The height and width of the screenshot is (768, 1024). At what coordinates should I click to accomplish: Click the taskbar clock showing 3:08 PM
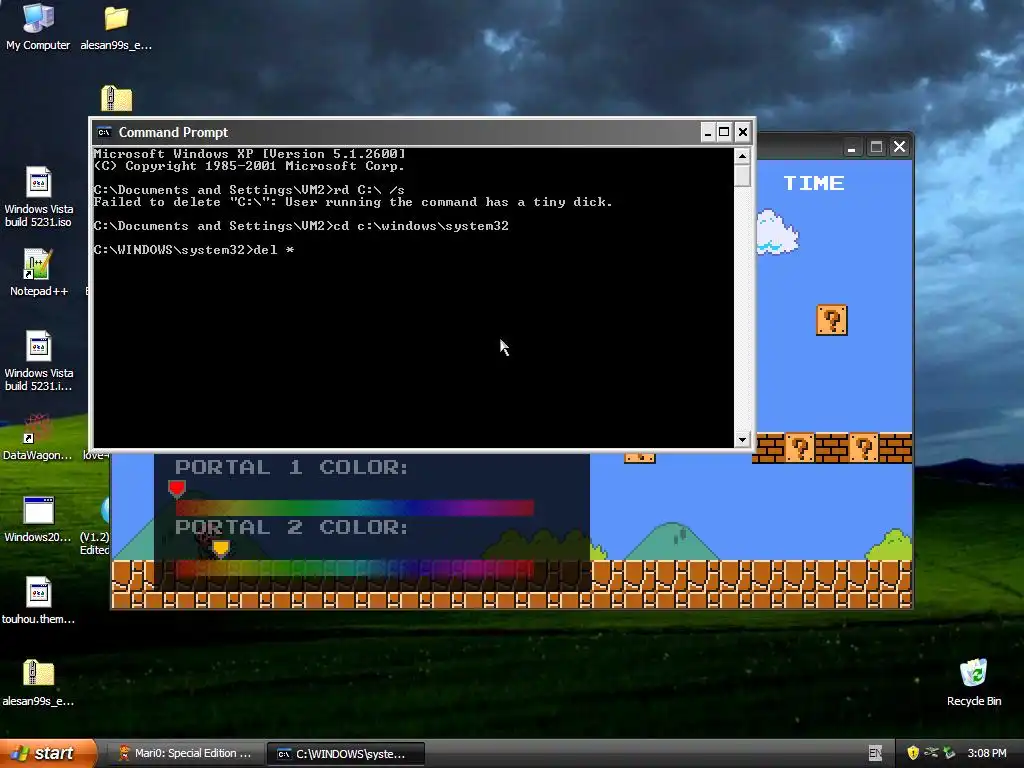click(987, 753)
